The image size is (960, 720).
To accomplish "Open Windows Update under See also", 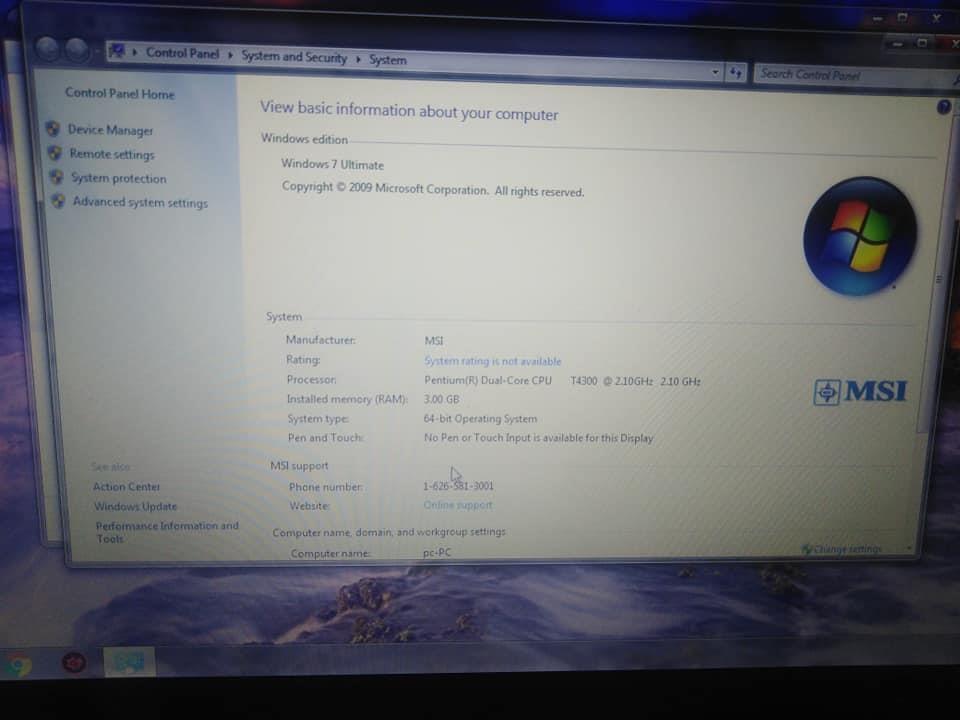I will (x=135, y=506).
